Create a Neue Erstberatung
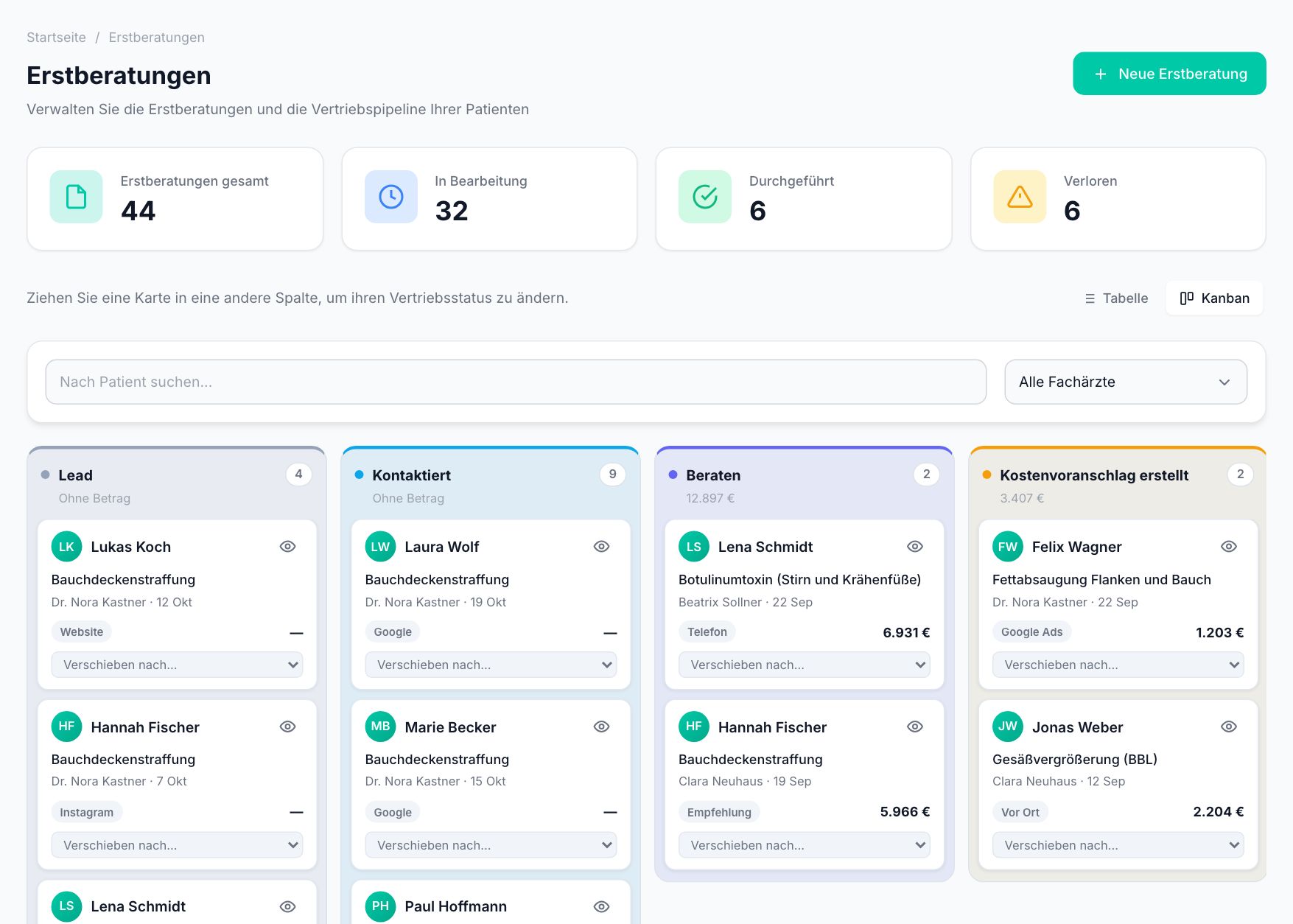 pos(1169,74)
